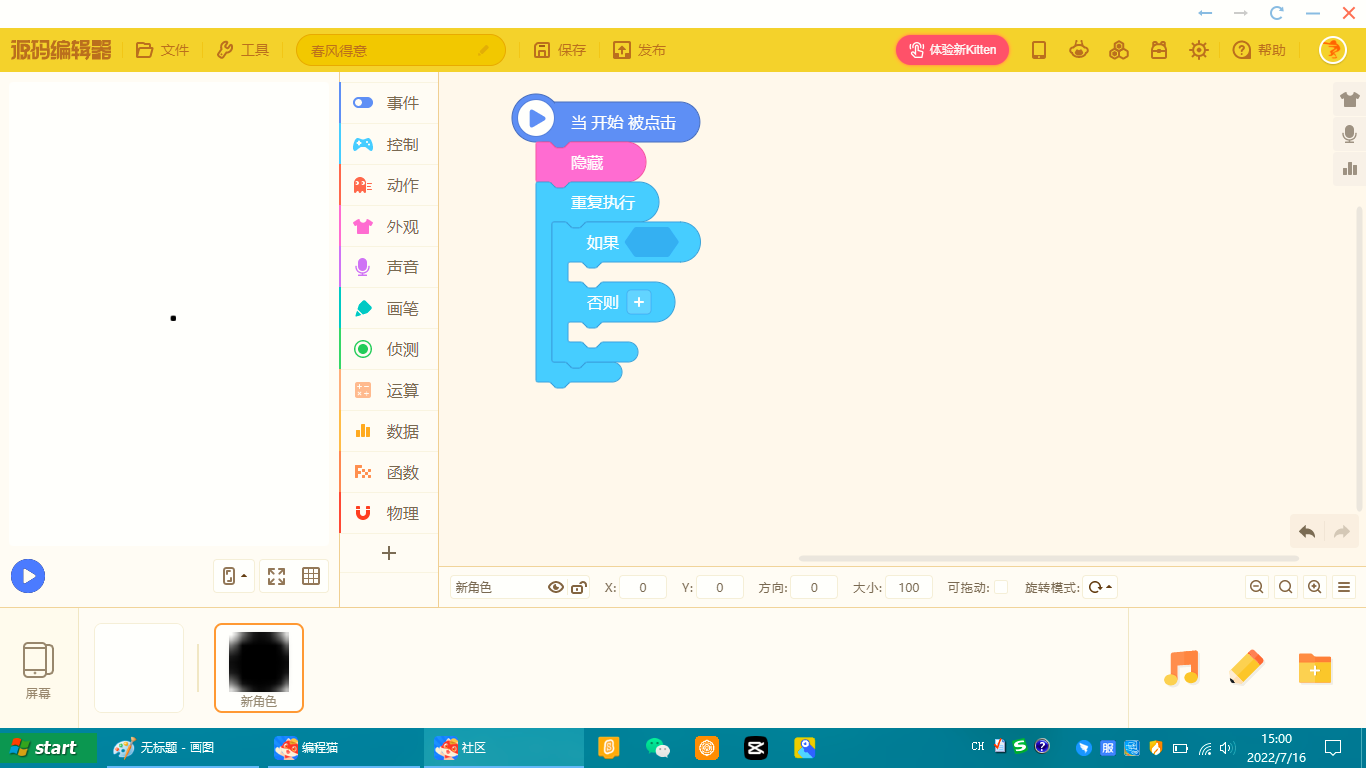This screenshot has height=768, width=1366.
Task: Select the 画笔 block category
Action: click(x=389, y=308)
